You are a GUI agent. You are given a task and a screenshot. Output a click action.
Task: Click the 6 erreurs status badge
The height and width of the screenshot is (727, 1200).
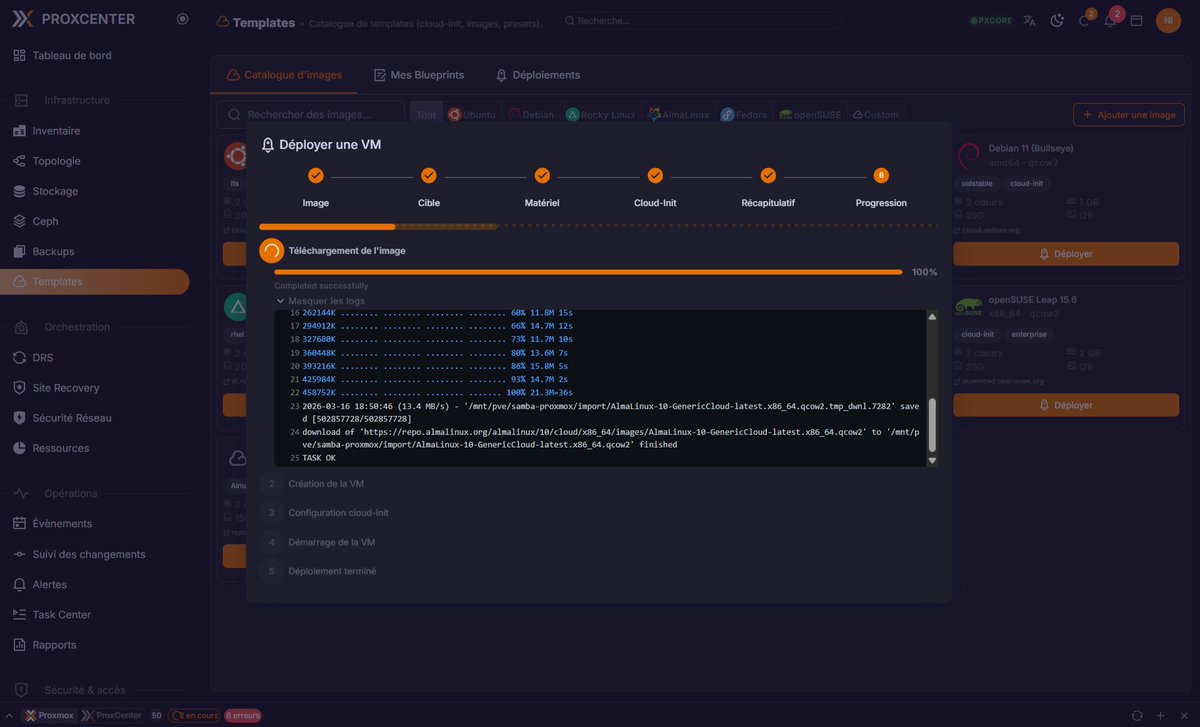[x=243, y=716]
